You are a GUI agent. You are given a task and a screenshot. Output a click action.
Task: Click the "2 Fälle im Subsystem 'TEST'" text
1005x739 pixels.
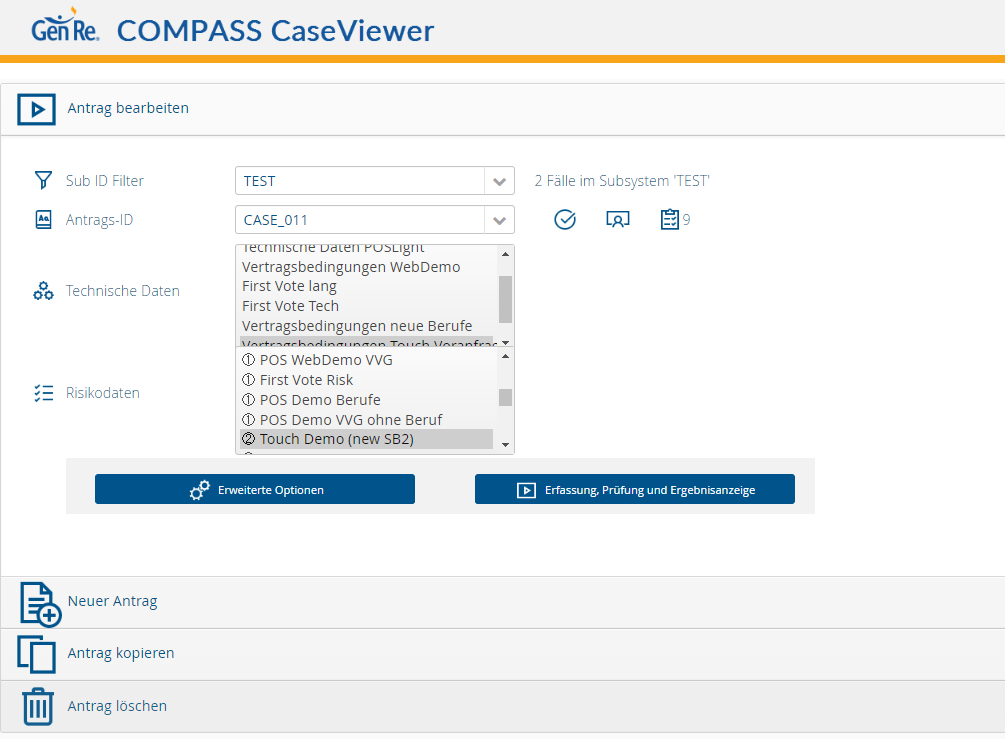622,181
